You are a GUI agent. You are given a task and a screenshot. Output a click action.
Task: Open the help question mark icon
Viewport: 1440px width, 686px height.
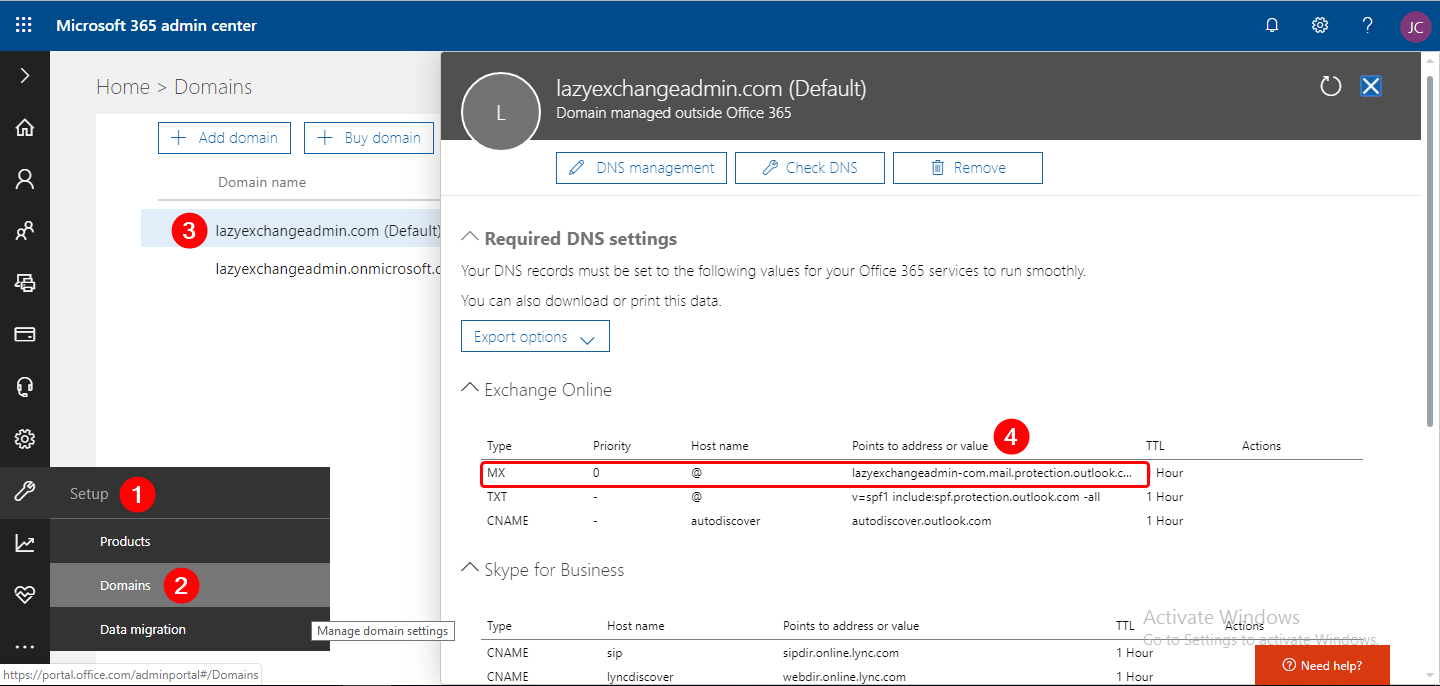tap(1368, 25)
